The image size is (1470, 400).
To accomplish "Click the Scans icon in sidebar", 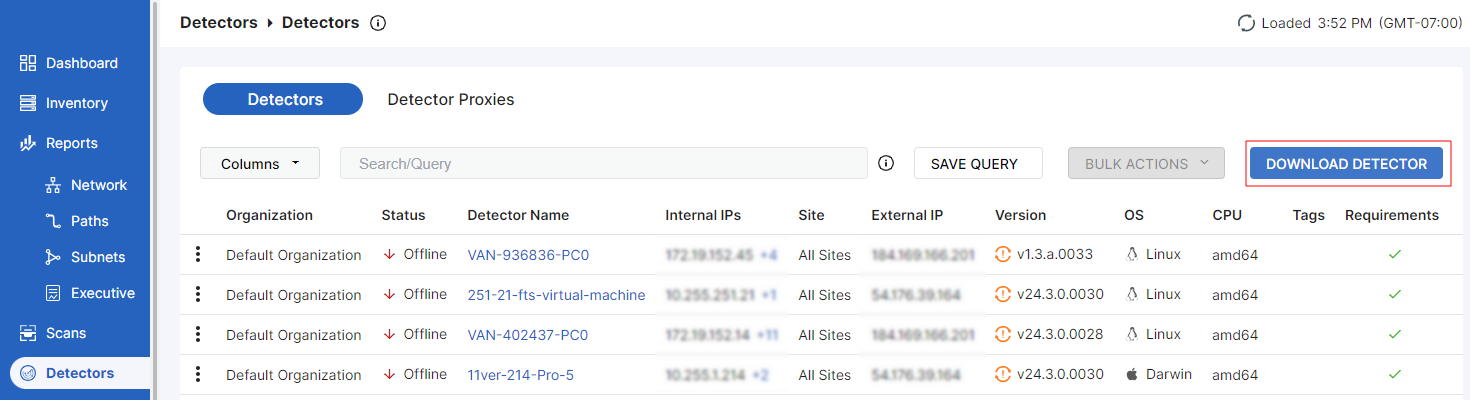I will click(x=28, y=333).
